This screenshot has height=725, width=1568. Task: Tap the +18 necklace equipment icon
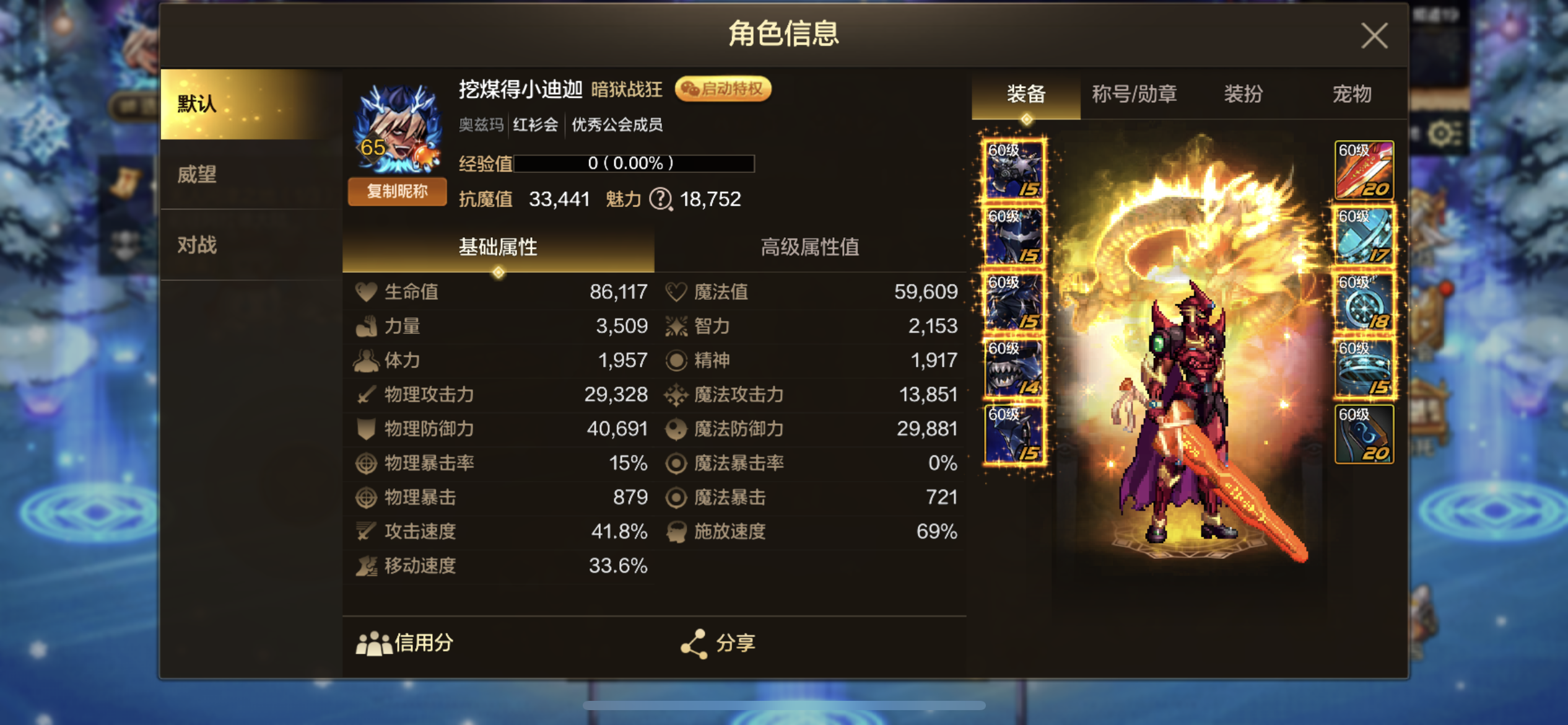(x=1364, y=302)
